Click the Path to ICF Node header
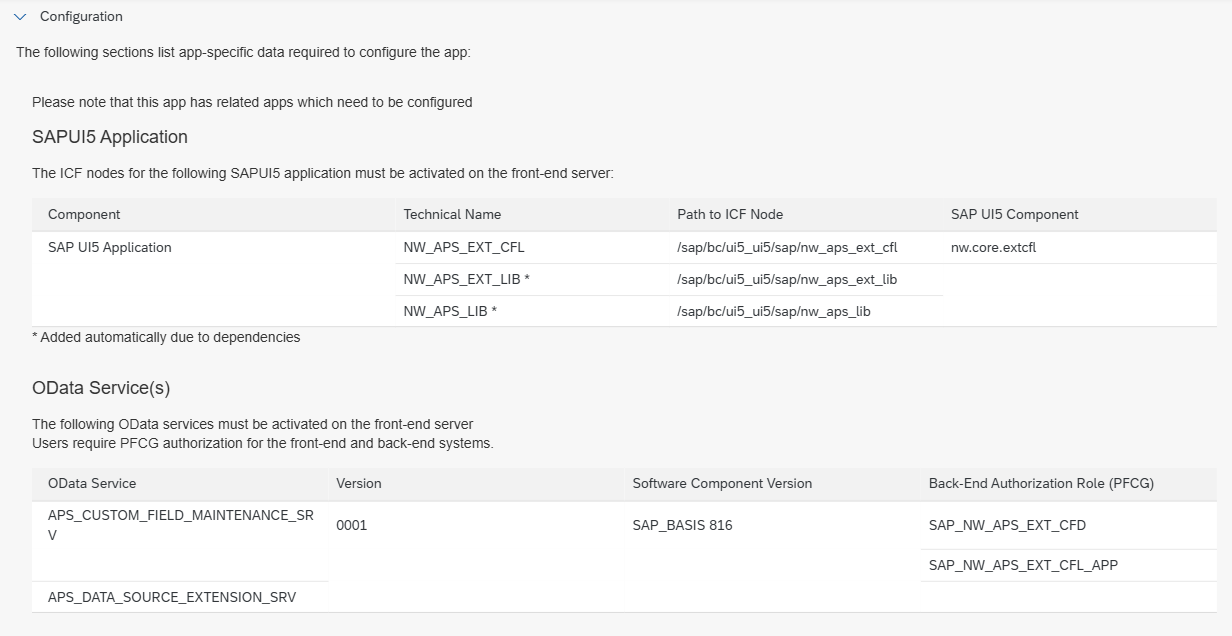The image size is (1232, 636). point(730,214)
